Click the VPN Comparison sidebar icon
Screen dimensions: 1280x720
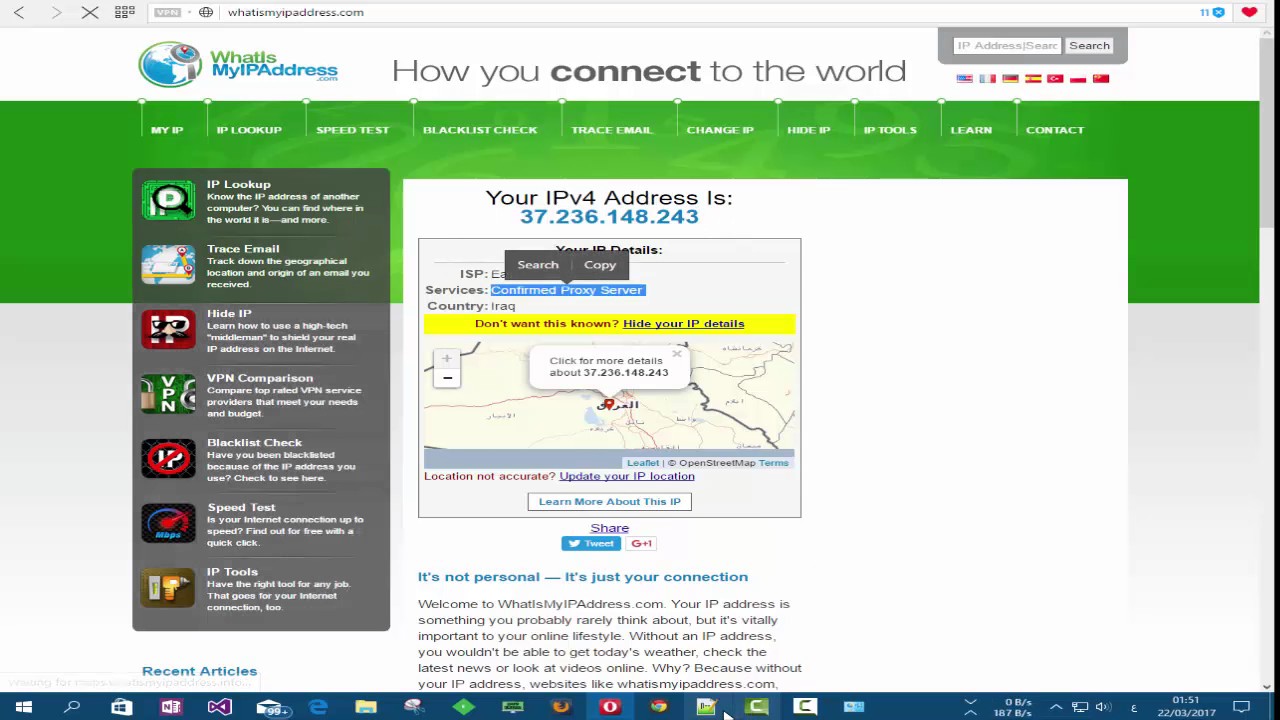[x=168, y=394]
